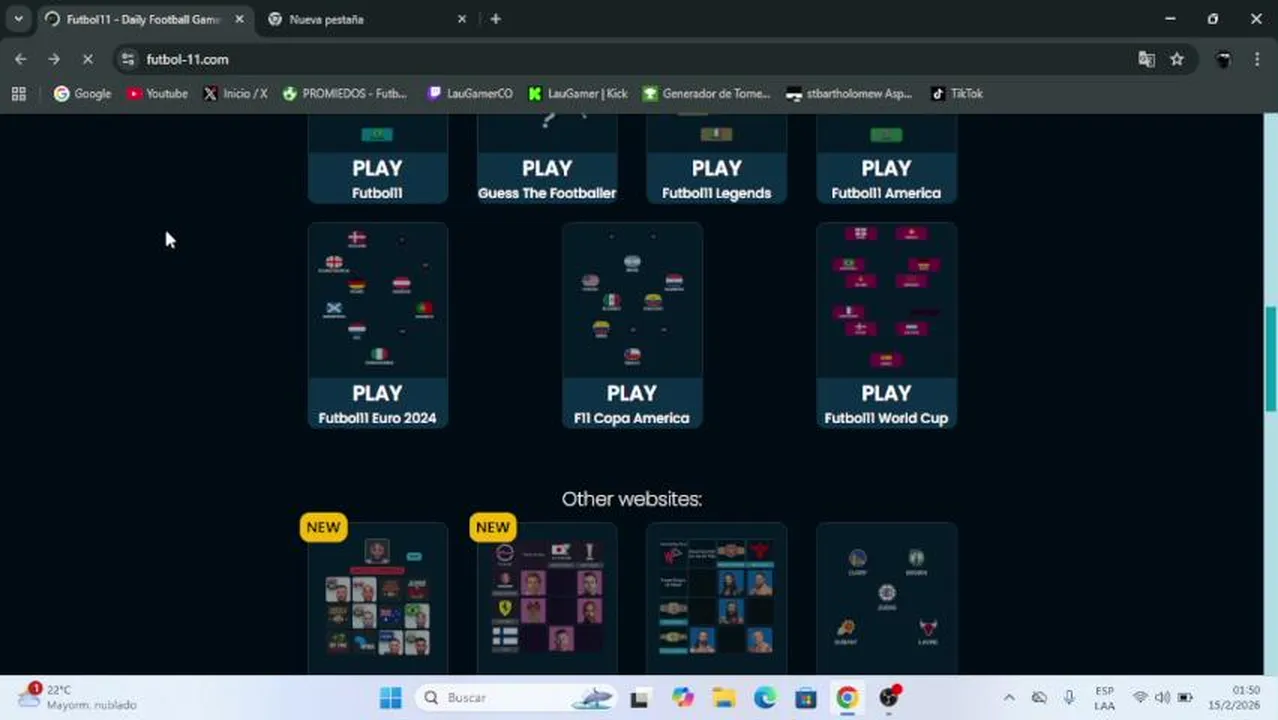This screenshot has height=720, width=1278.
Task: Click the translate page icon
Action: pos(1146,59)
